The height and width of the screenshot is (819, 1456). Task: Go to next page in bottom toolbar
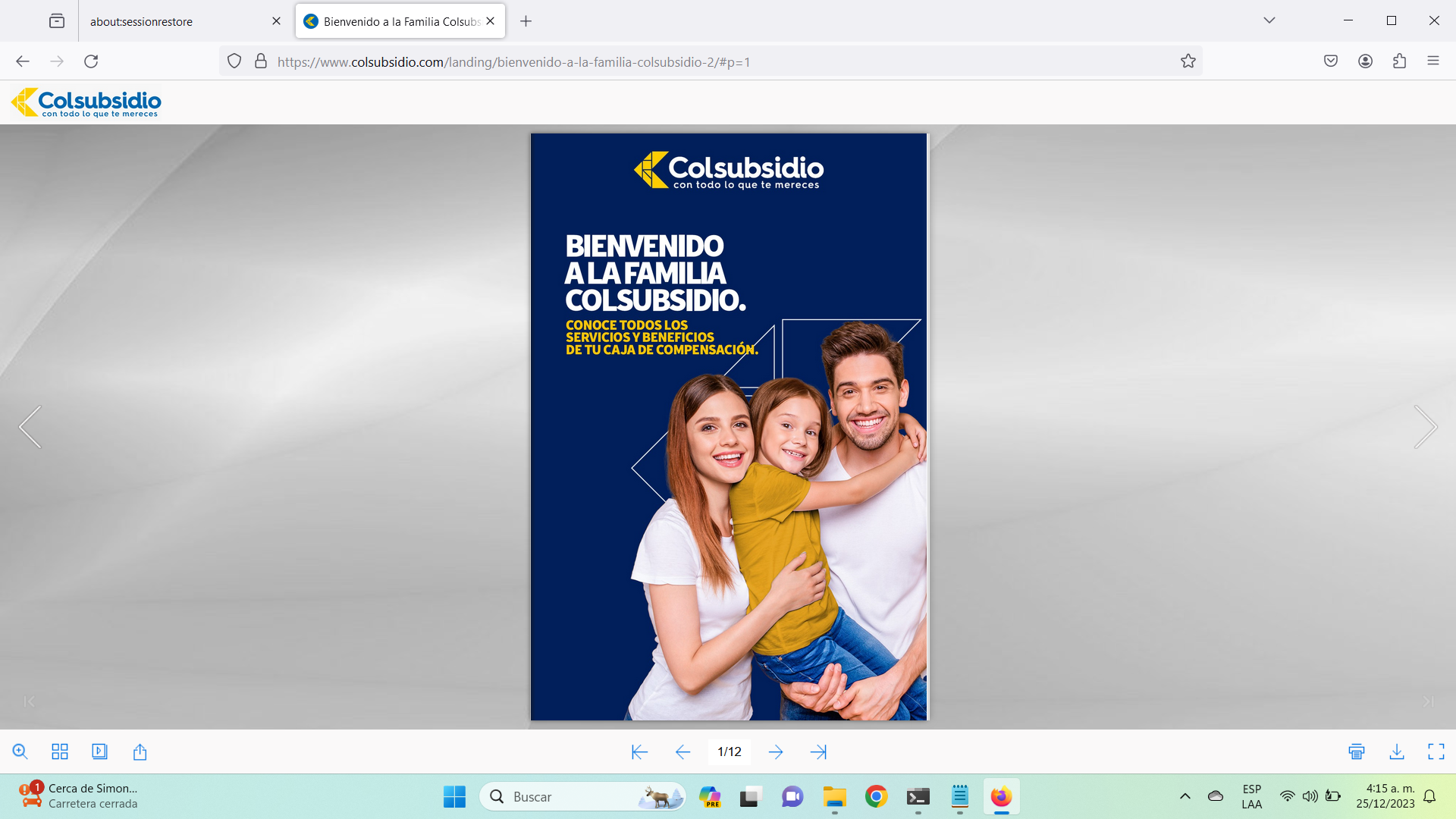pos(775,752)
